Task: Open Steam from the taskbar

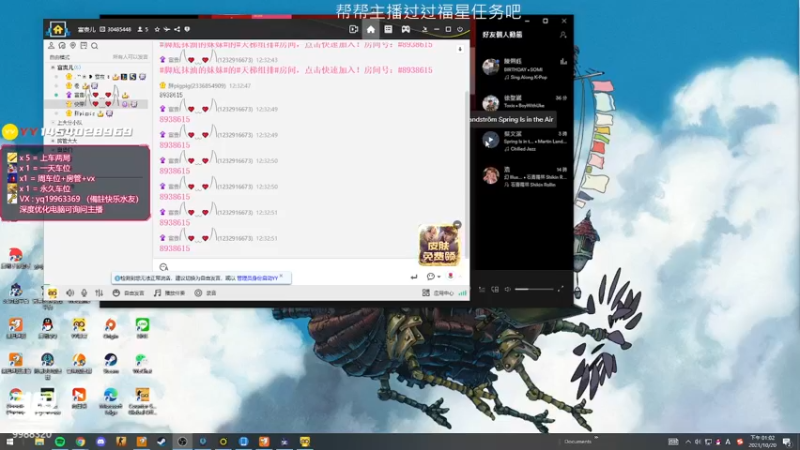Action: (162, 442)
